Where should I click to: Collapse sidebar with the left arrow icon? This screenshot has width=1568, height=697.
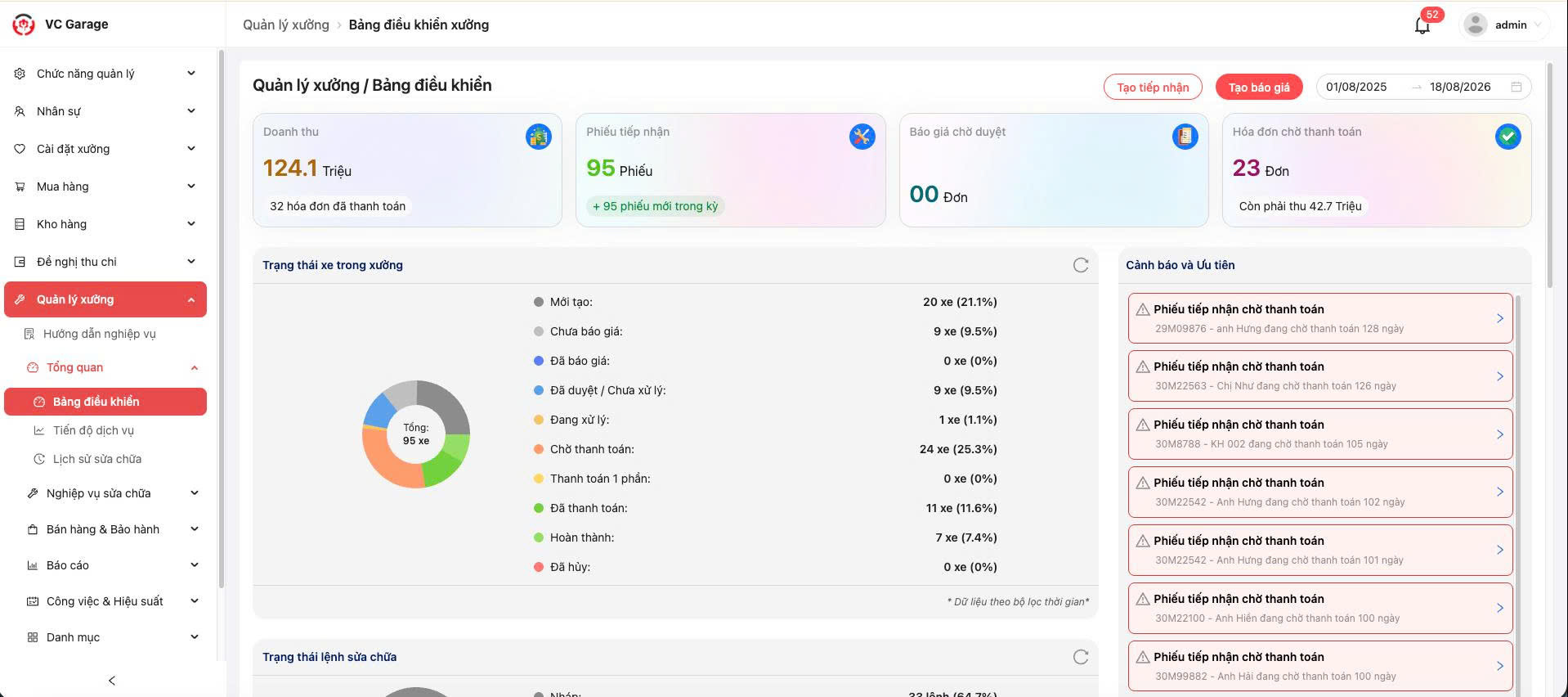click(112, 681)
